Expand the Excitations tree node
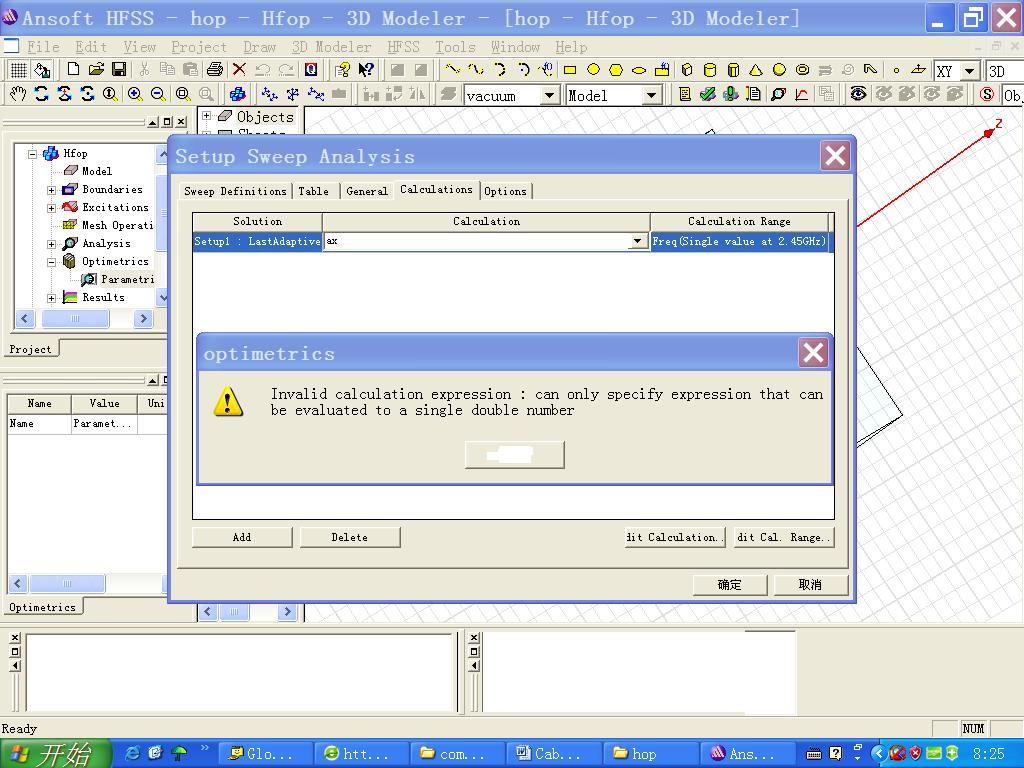The image size is (1024, 768). pos(52,208)
